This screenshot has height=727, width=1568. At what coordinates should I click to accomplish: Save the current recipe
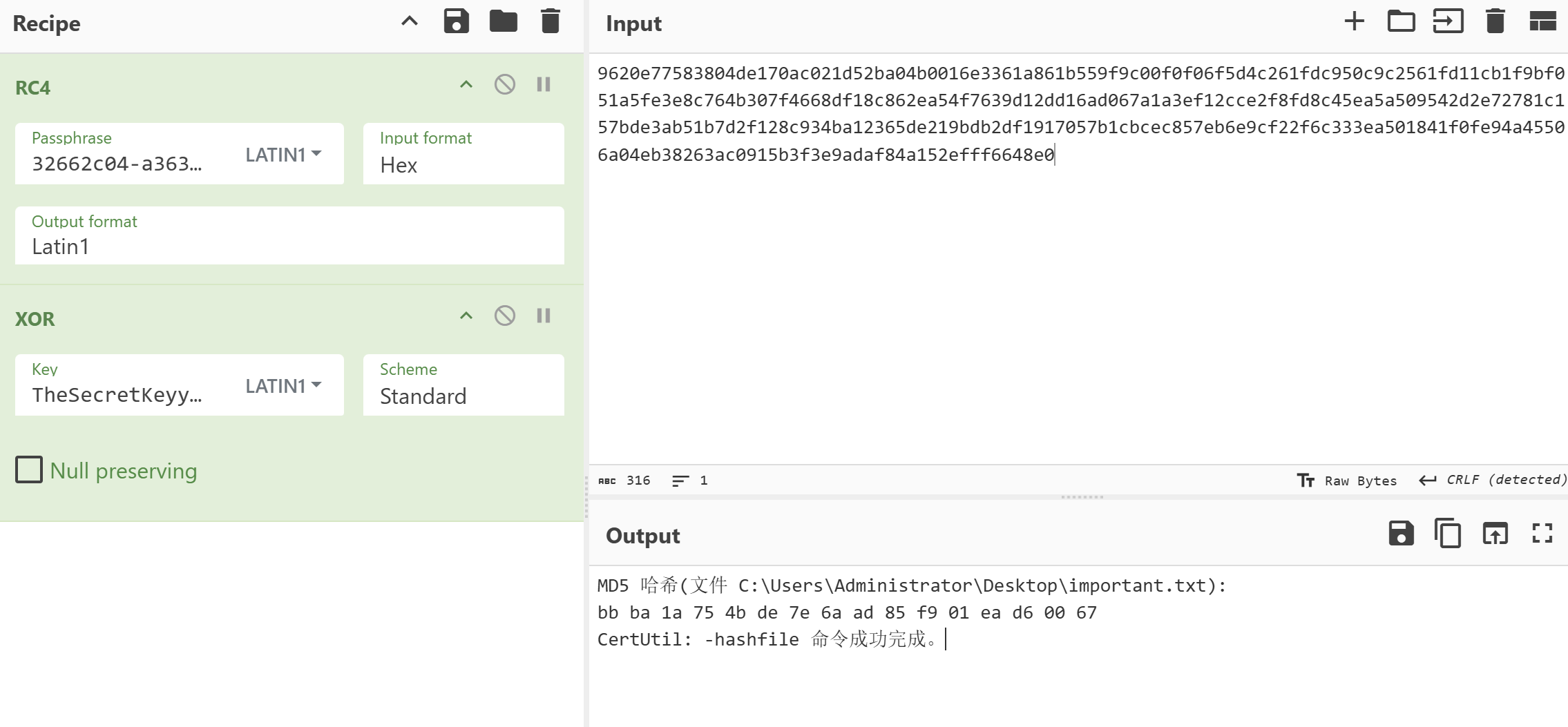pyautogui.click(x=456, y=22)
